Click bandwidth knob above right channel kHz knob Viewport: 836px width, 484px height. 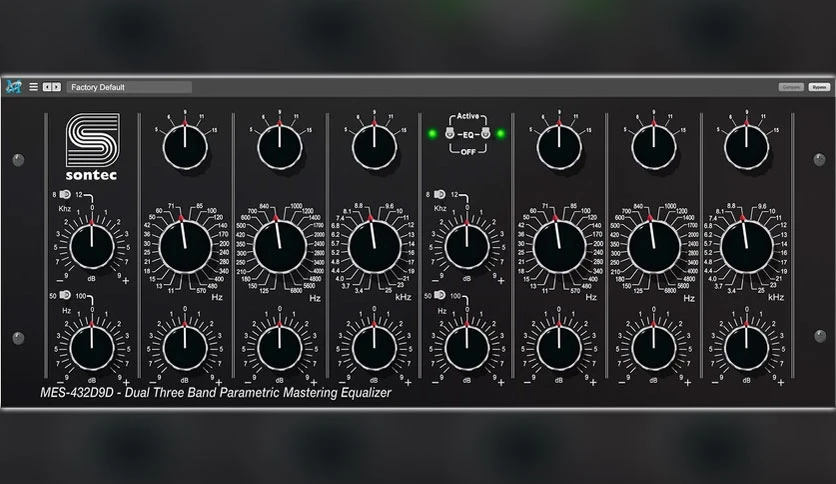746,147
